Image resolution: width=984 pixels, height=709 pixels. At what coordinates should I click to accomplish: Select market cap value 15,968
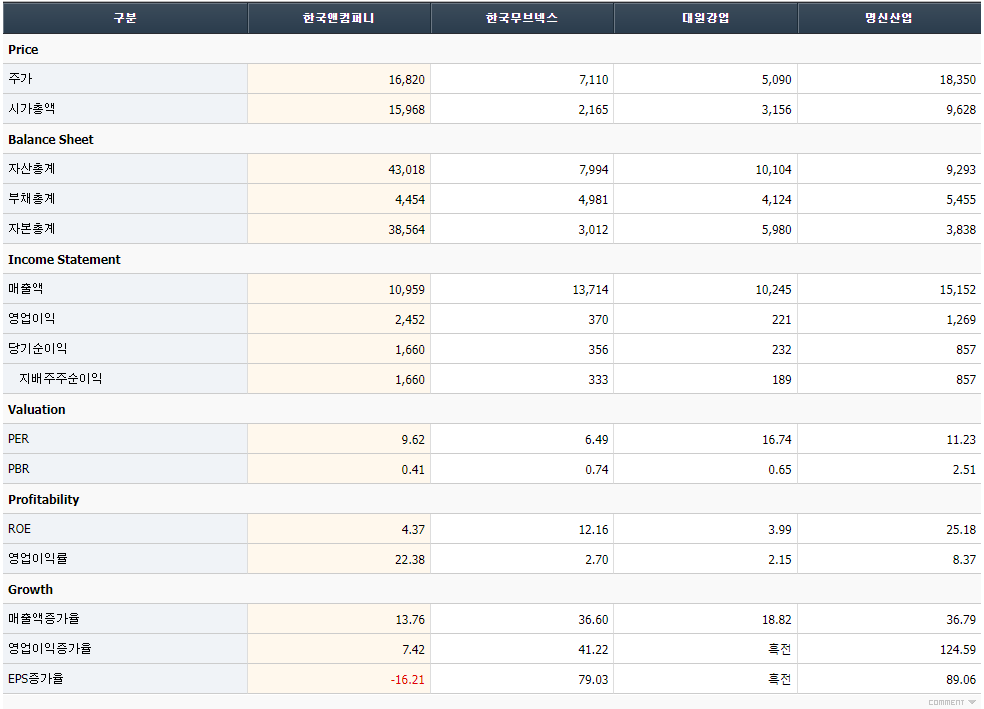[x=407, y=110]
